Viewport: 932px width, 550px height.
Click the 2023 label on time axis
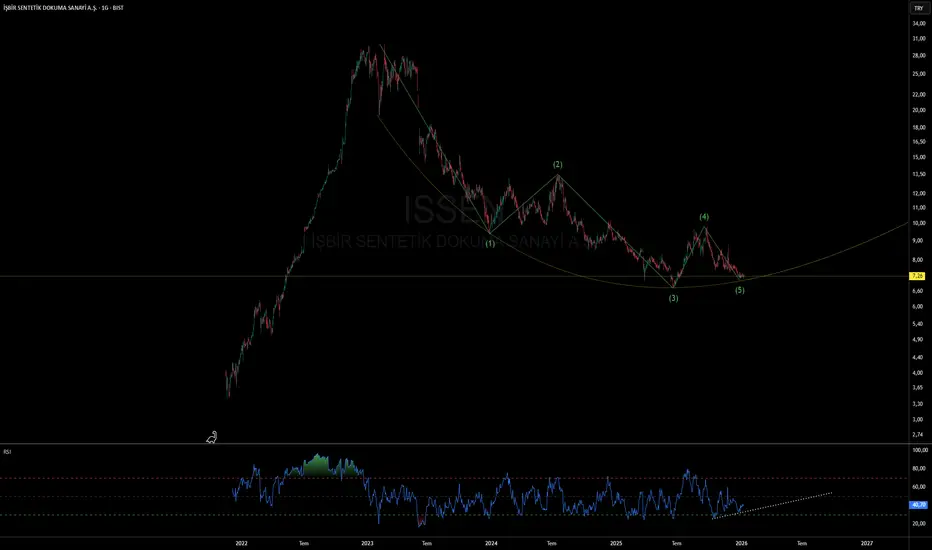(x=367, y=543)
